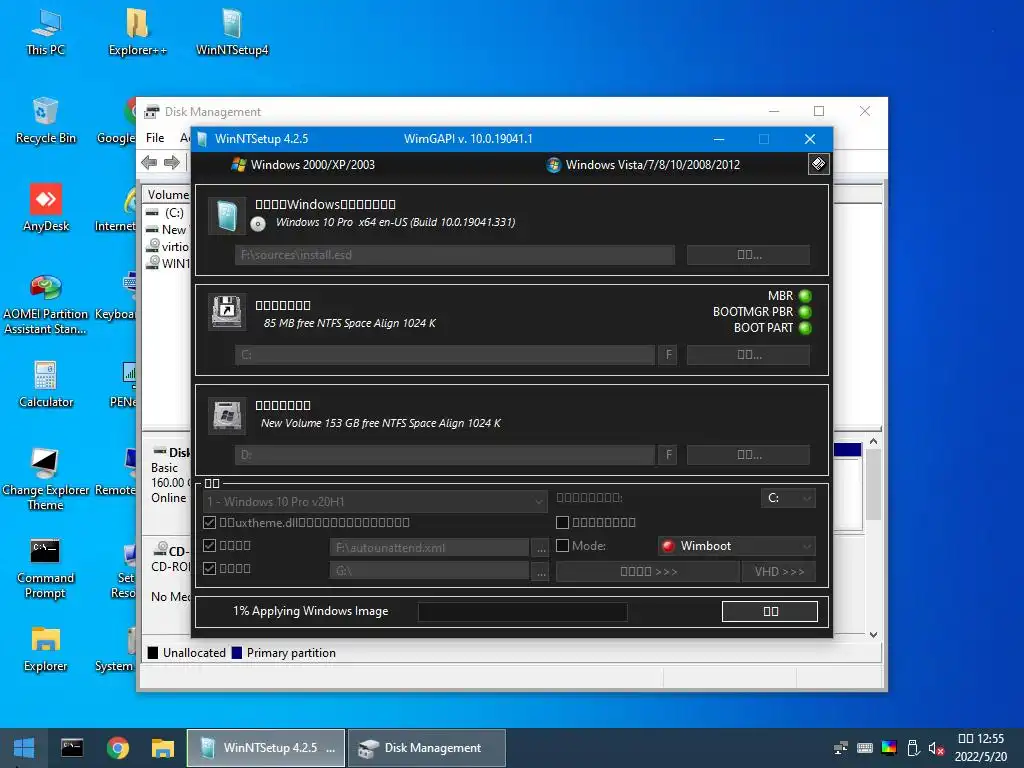1024x768 pixels.
Task: Click the boot drive floppy icon
Action: [227, 312]
